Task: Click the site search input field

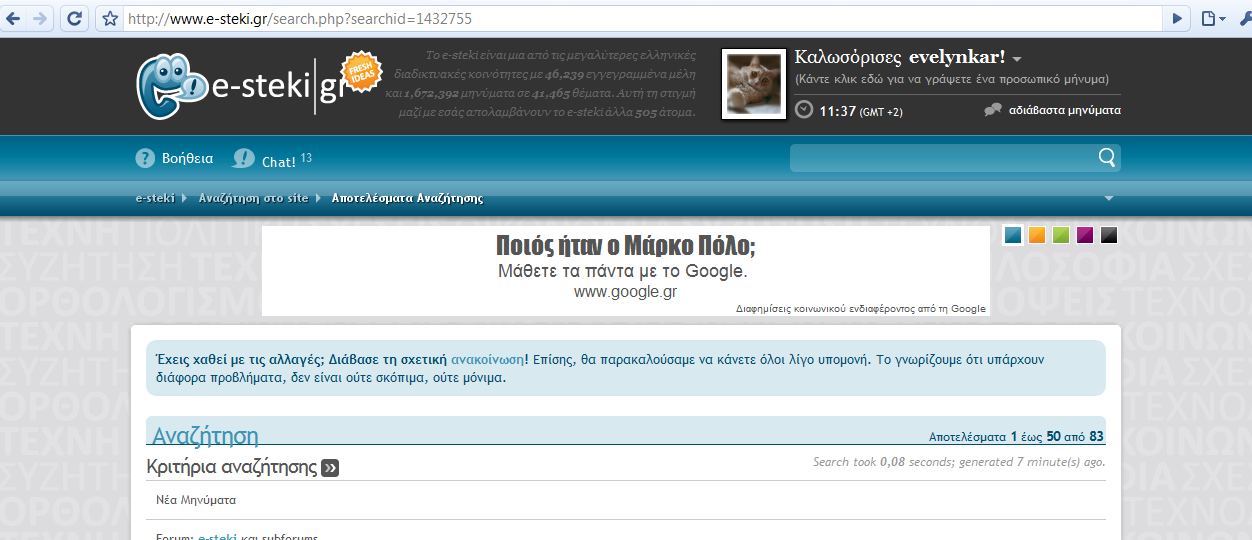Action: pyautogui.click(x=942, y=158)
